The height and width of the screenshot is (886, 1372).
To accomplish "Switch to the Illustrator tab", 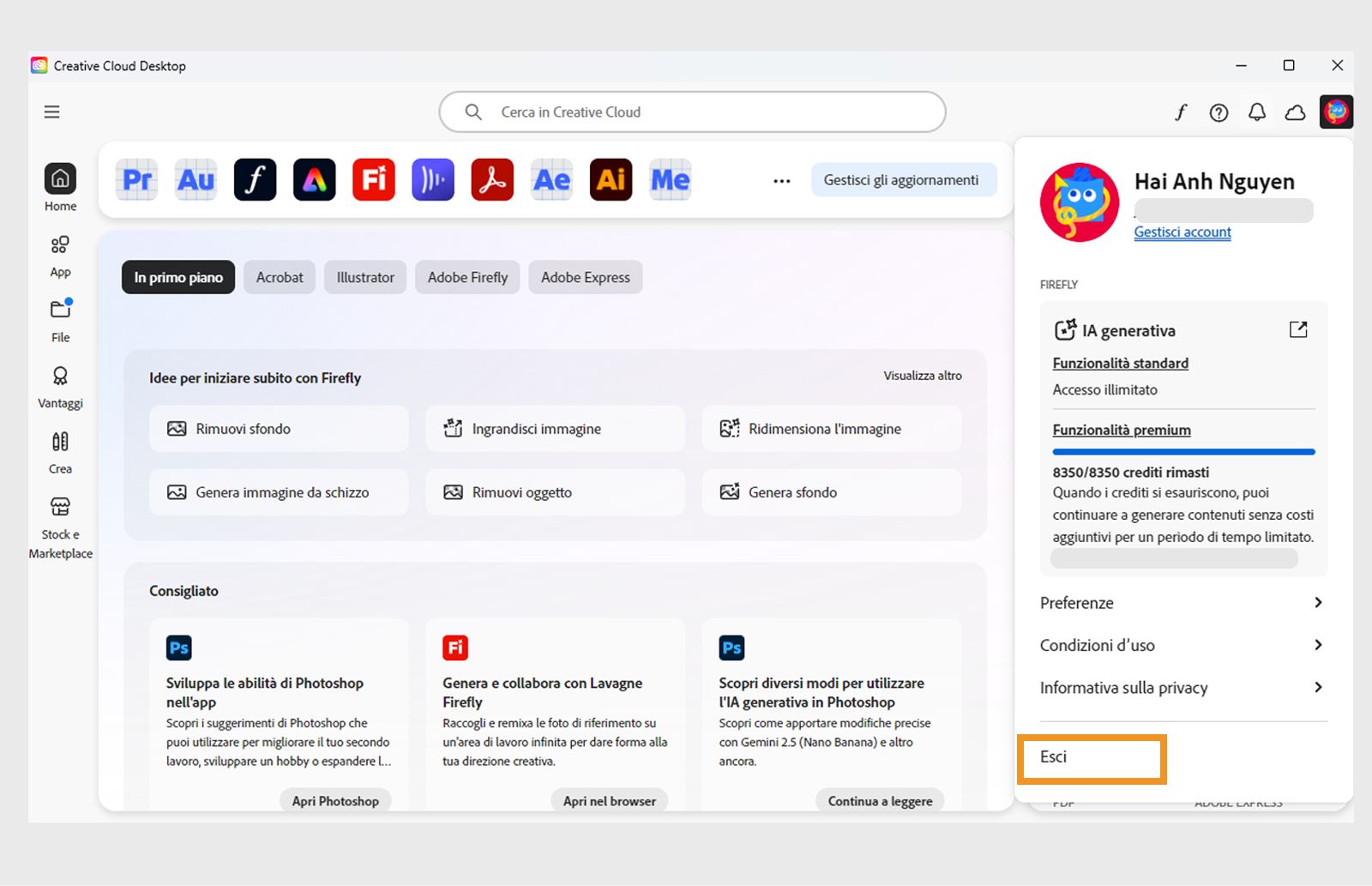I will 365,277.
